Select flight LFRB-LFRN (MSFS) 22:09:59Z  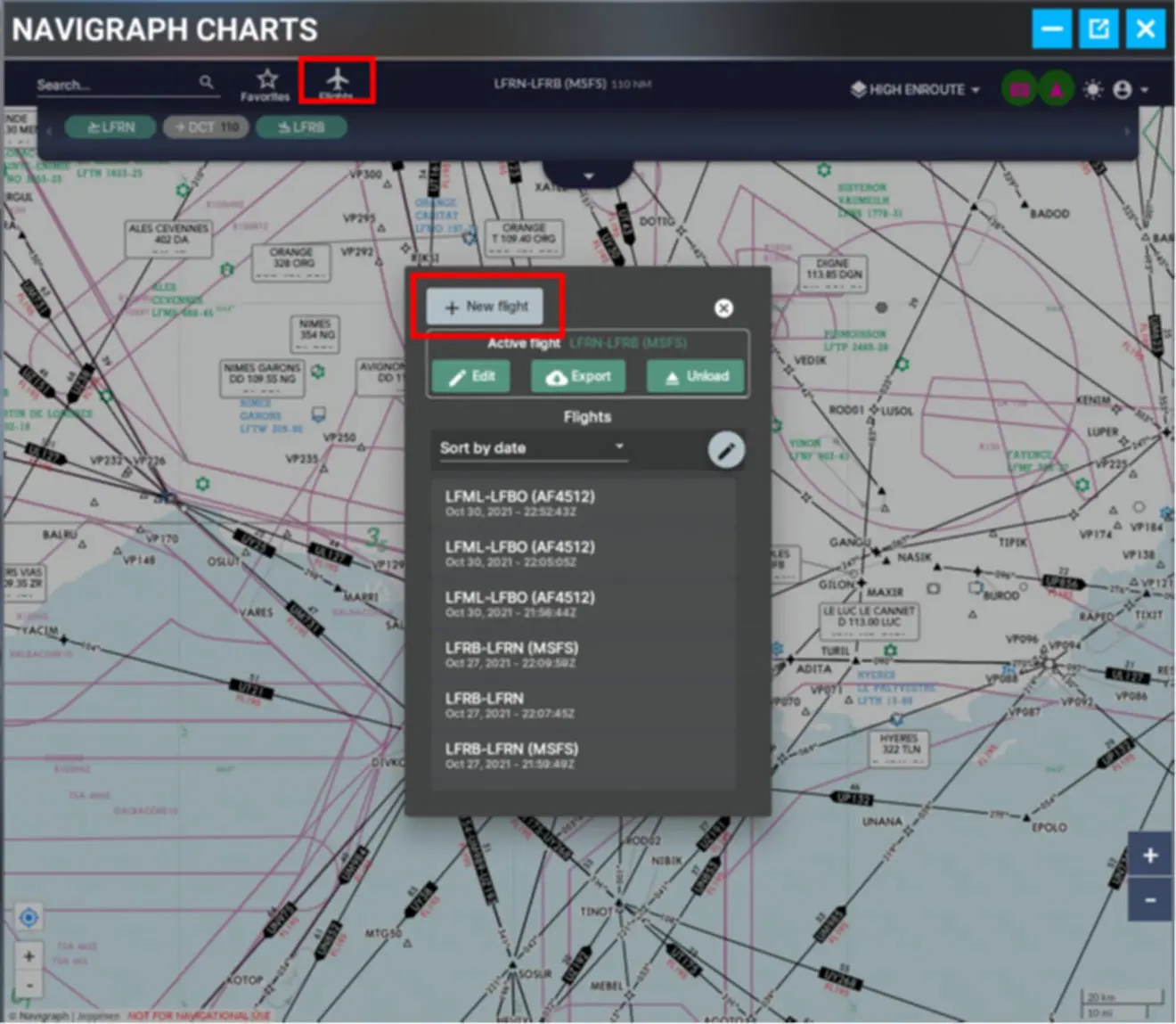[583, 655]
